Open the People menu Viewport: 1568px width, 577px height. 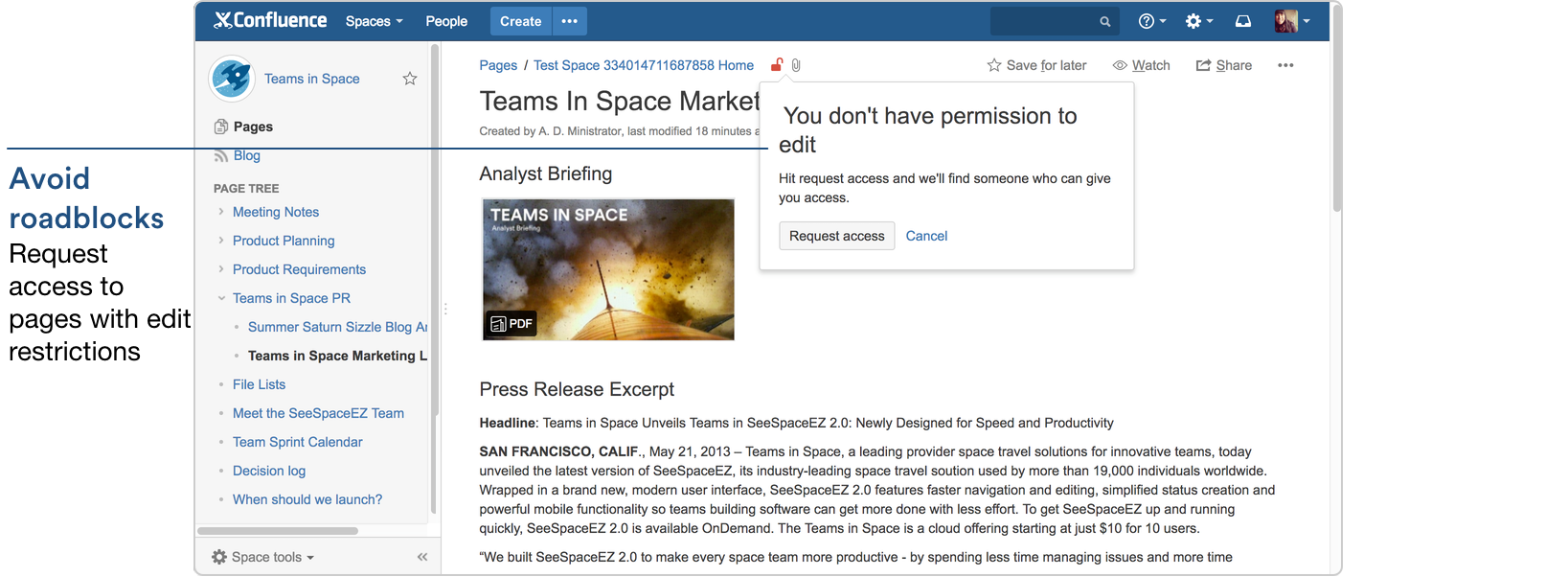446,21
